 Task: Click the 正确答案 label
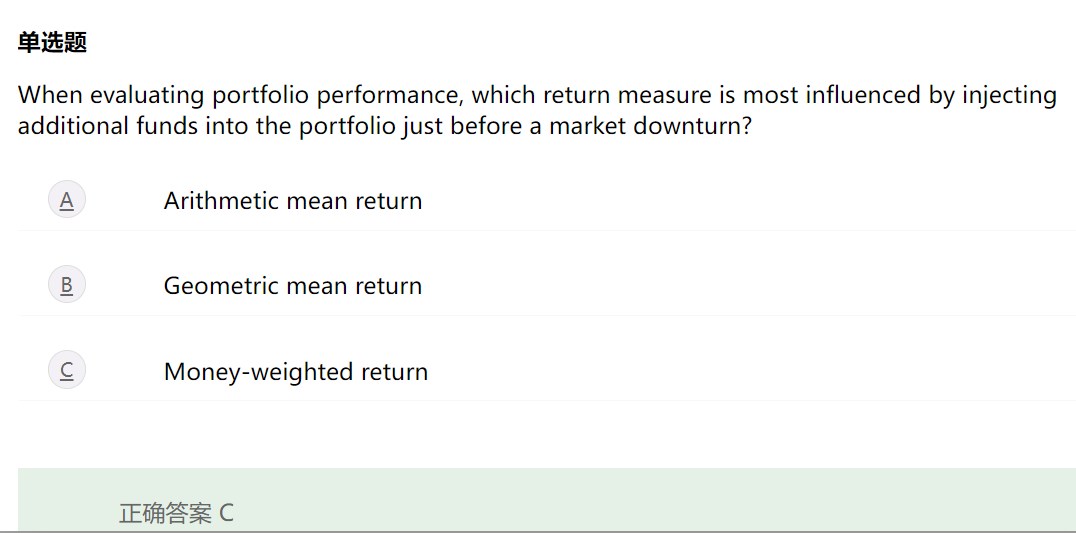pyautogui.click(x=165, y=514)
